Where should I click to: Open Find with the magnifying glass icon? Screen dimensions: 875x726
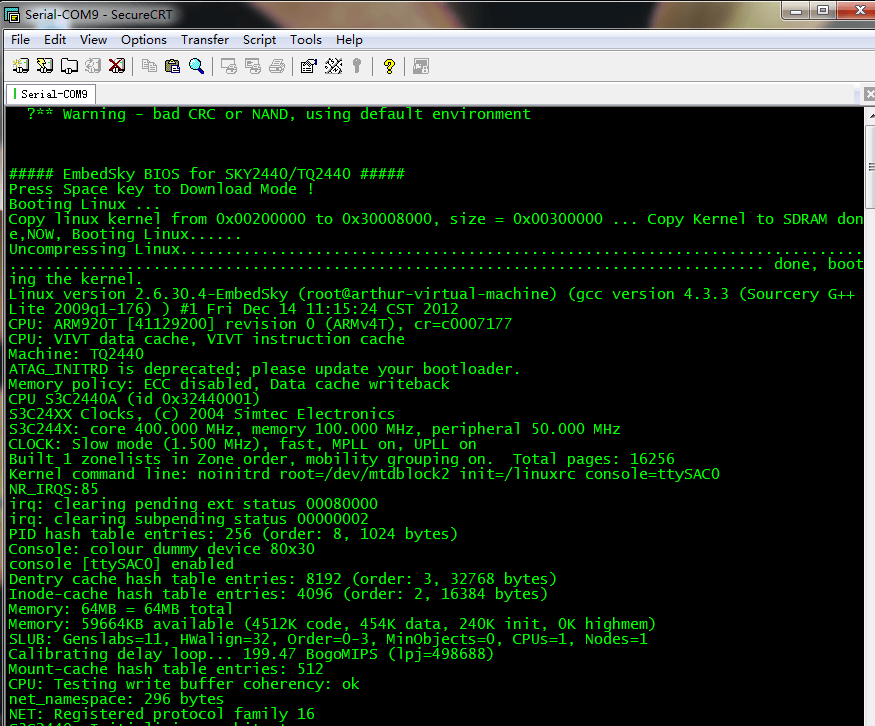tap(196, 66)
